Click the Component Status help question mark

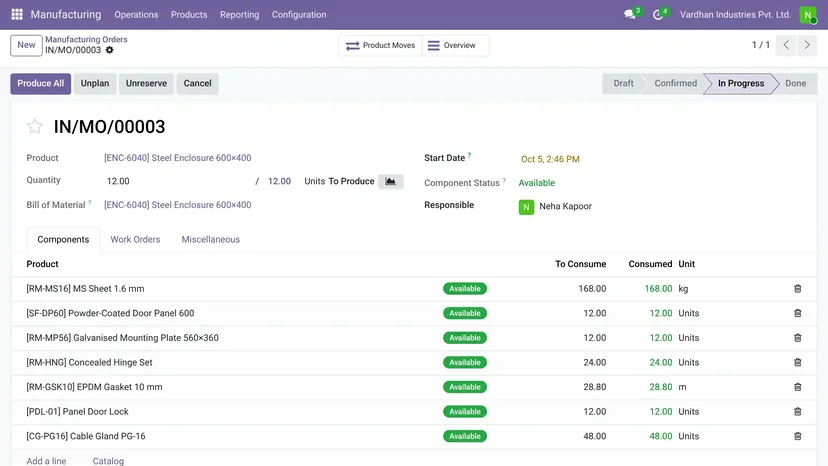point(504,180)
